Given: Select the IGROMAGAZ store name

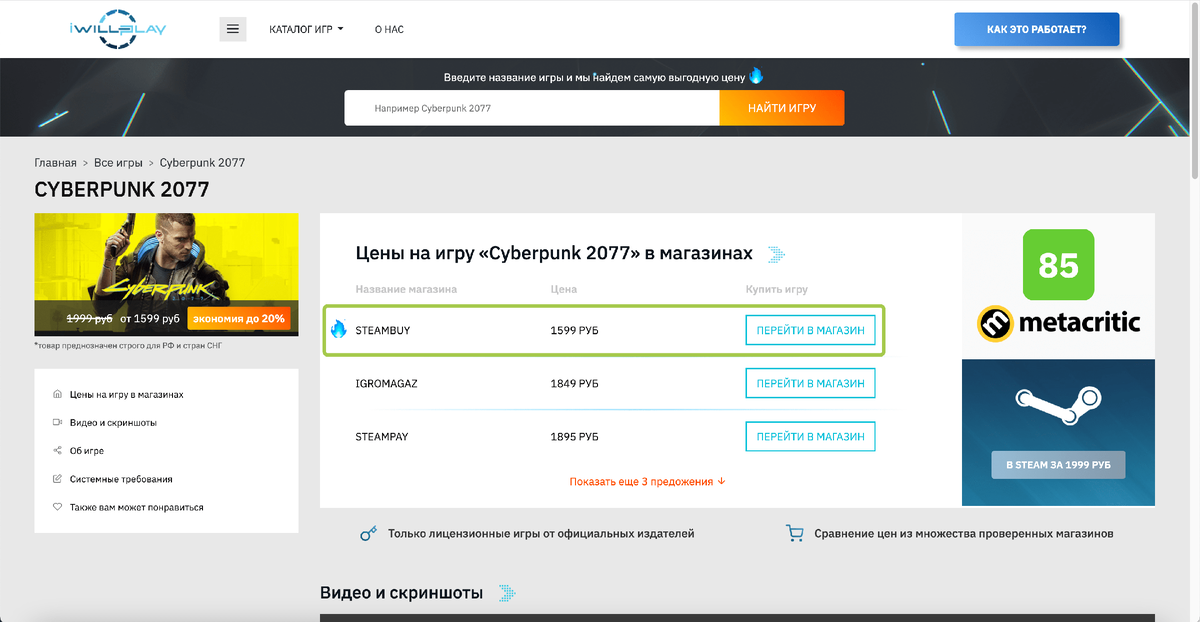Looking at the screenshot, I should [387, 383].
